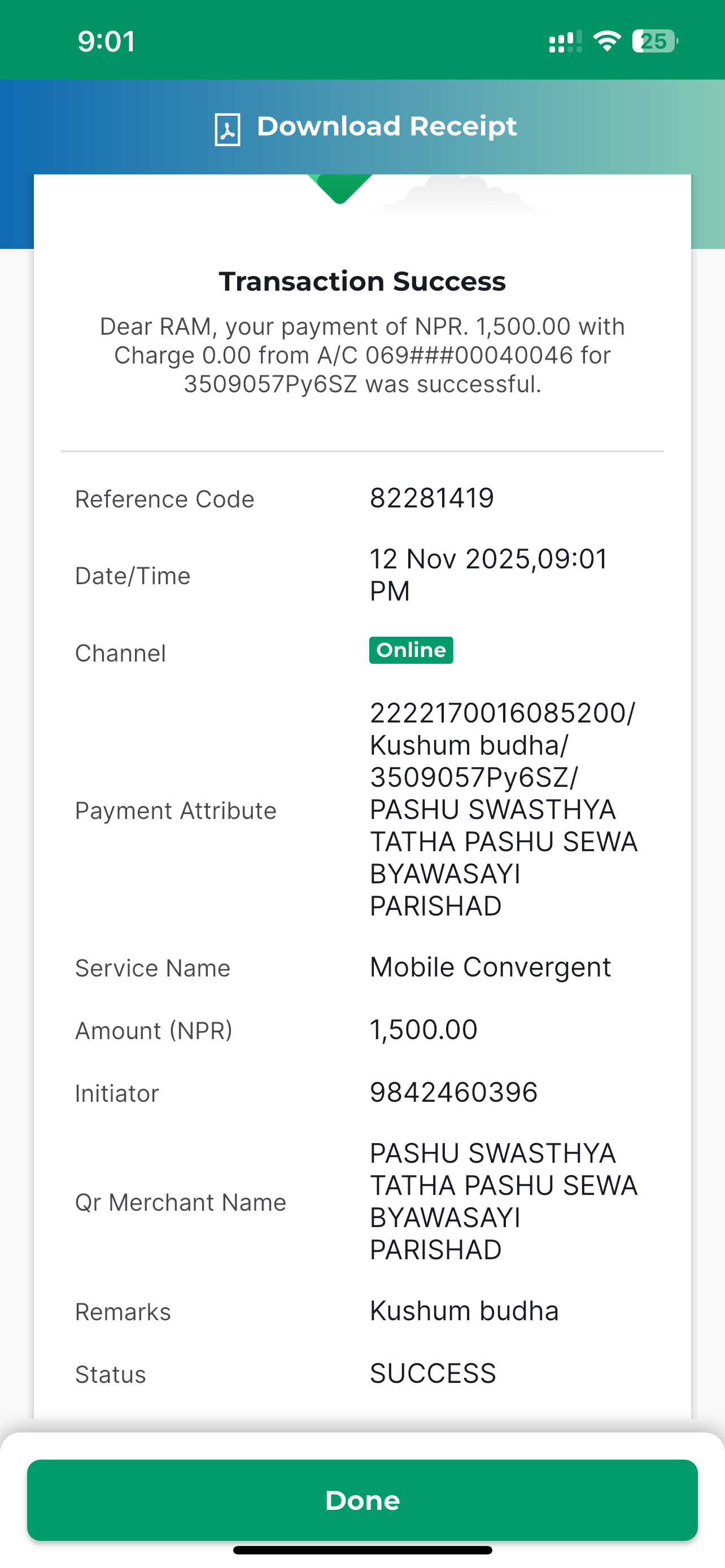
Task: Tap the Kushum budha remarks value
Action: click(464, 1311)
